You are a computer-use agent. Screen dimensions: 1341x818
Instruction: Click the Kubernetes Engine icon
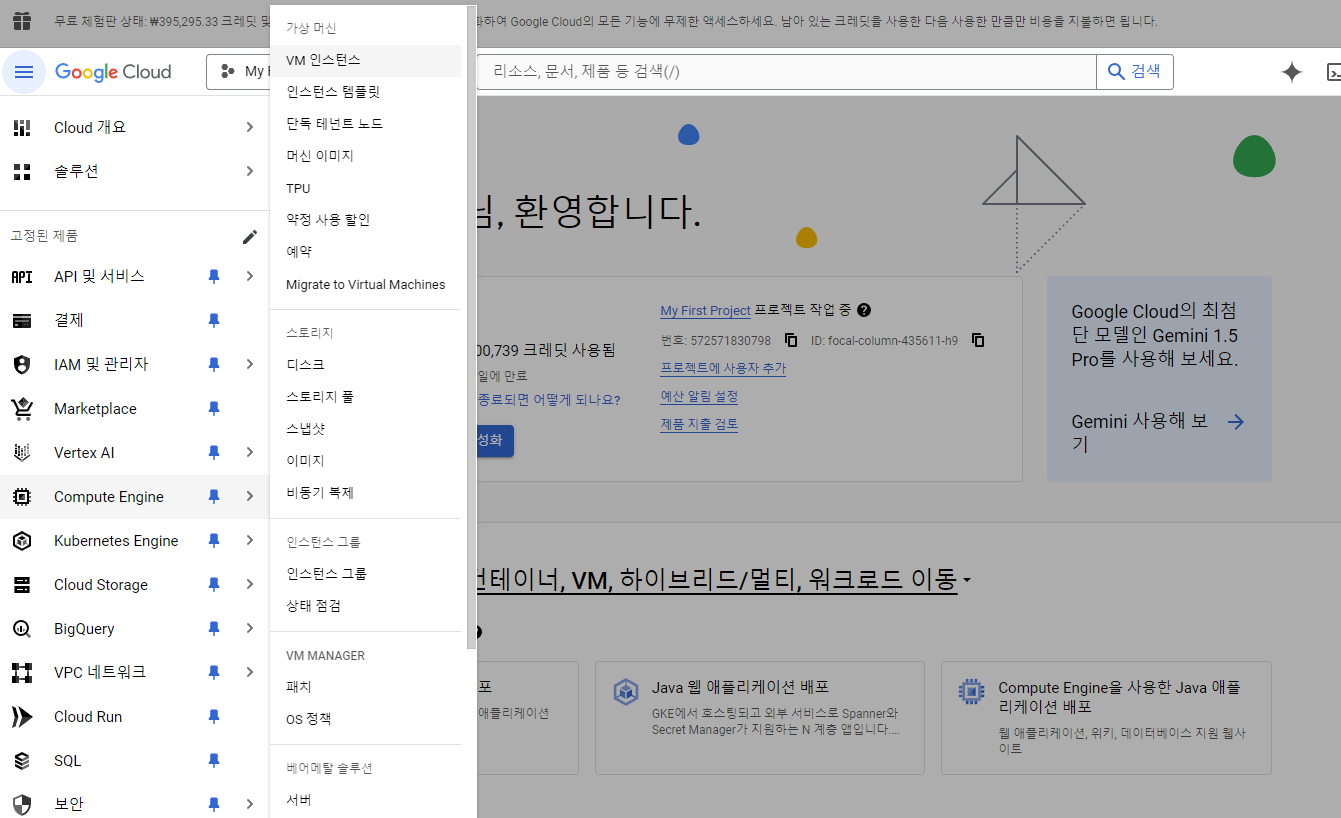pyautogui.click(x=22, y=541)
